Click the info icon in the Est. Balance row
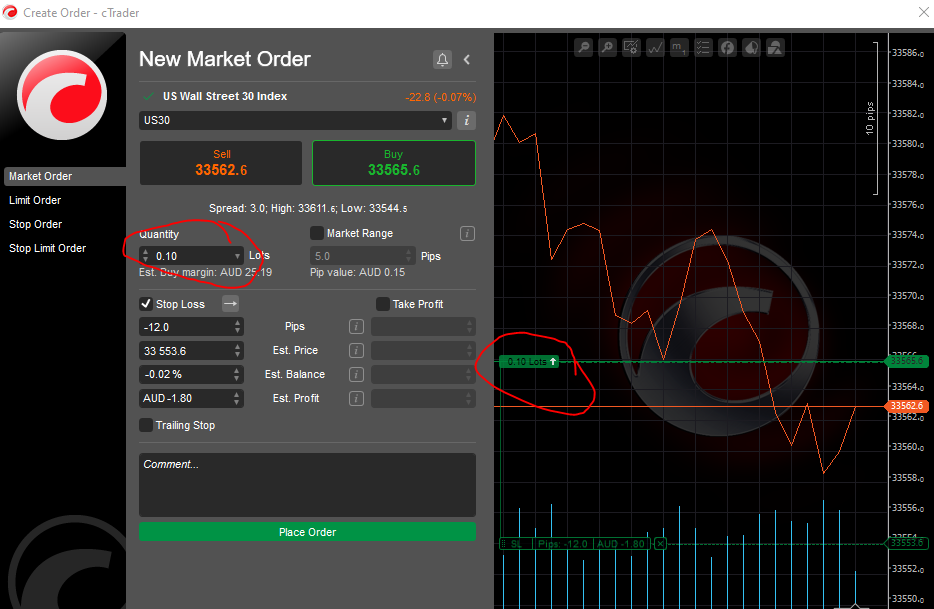The width and height of the screenshot is (934, 609). [356, 374]
